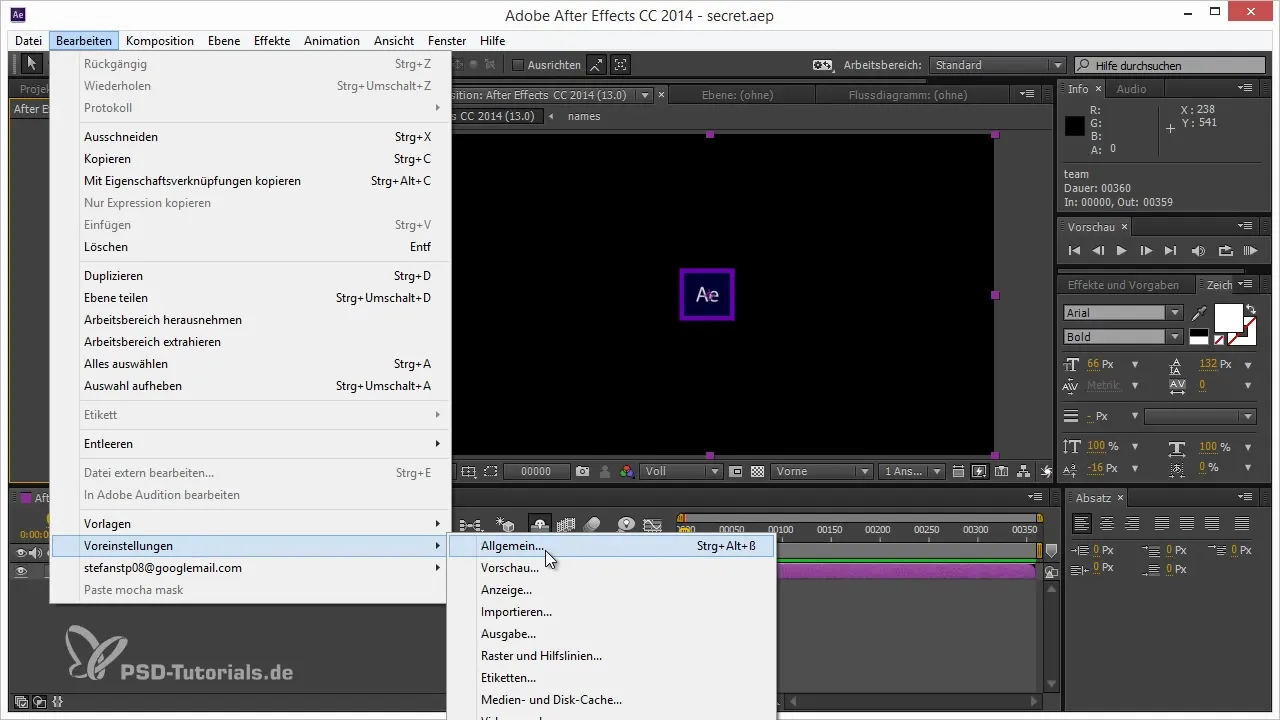Click the black/white default colors swatch
Image resolution: width=1280 pixels, height=720 pixels.
coord(1198,338)
